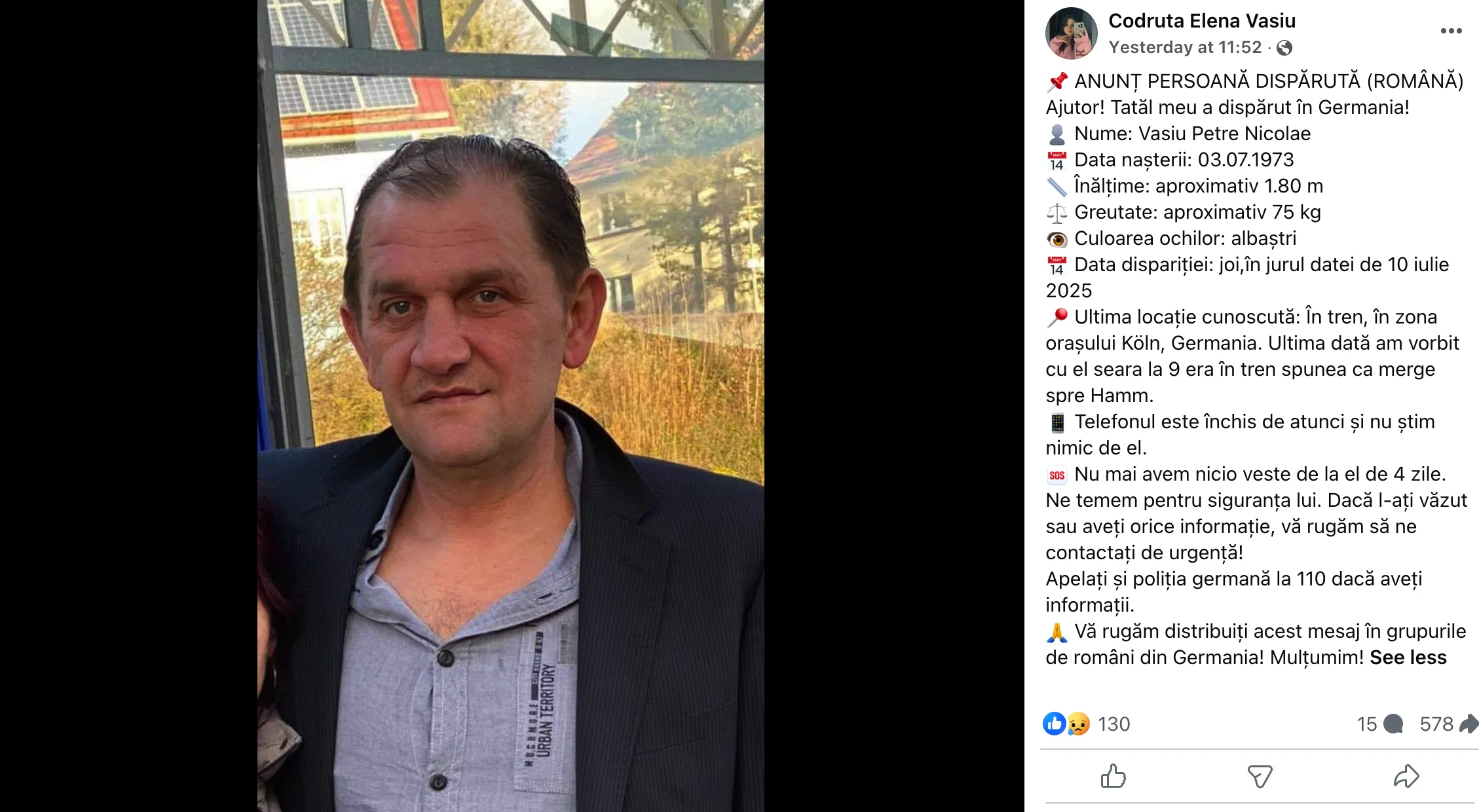
Task: Collapse the post text with "See less"
Action: coord(1408,657)
